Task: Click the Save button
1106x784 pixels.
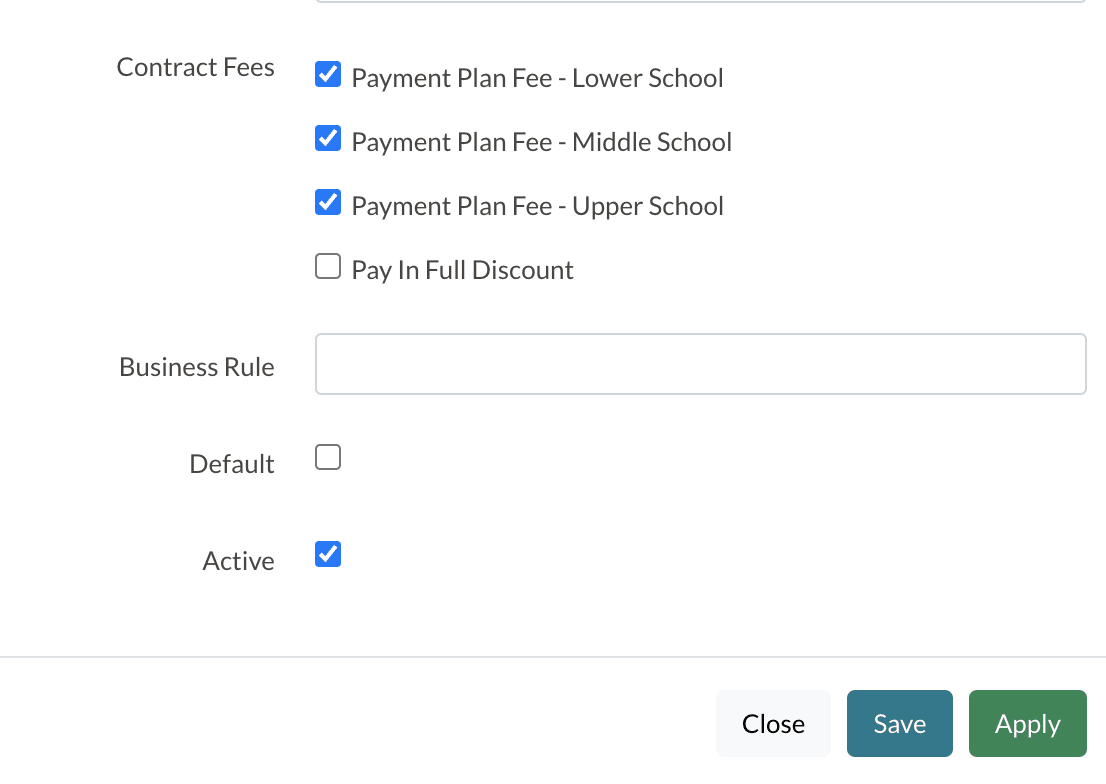Action: click(899, 723)
